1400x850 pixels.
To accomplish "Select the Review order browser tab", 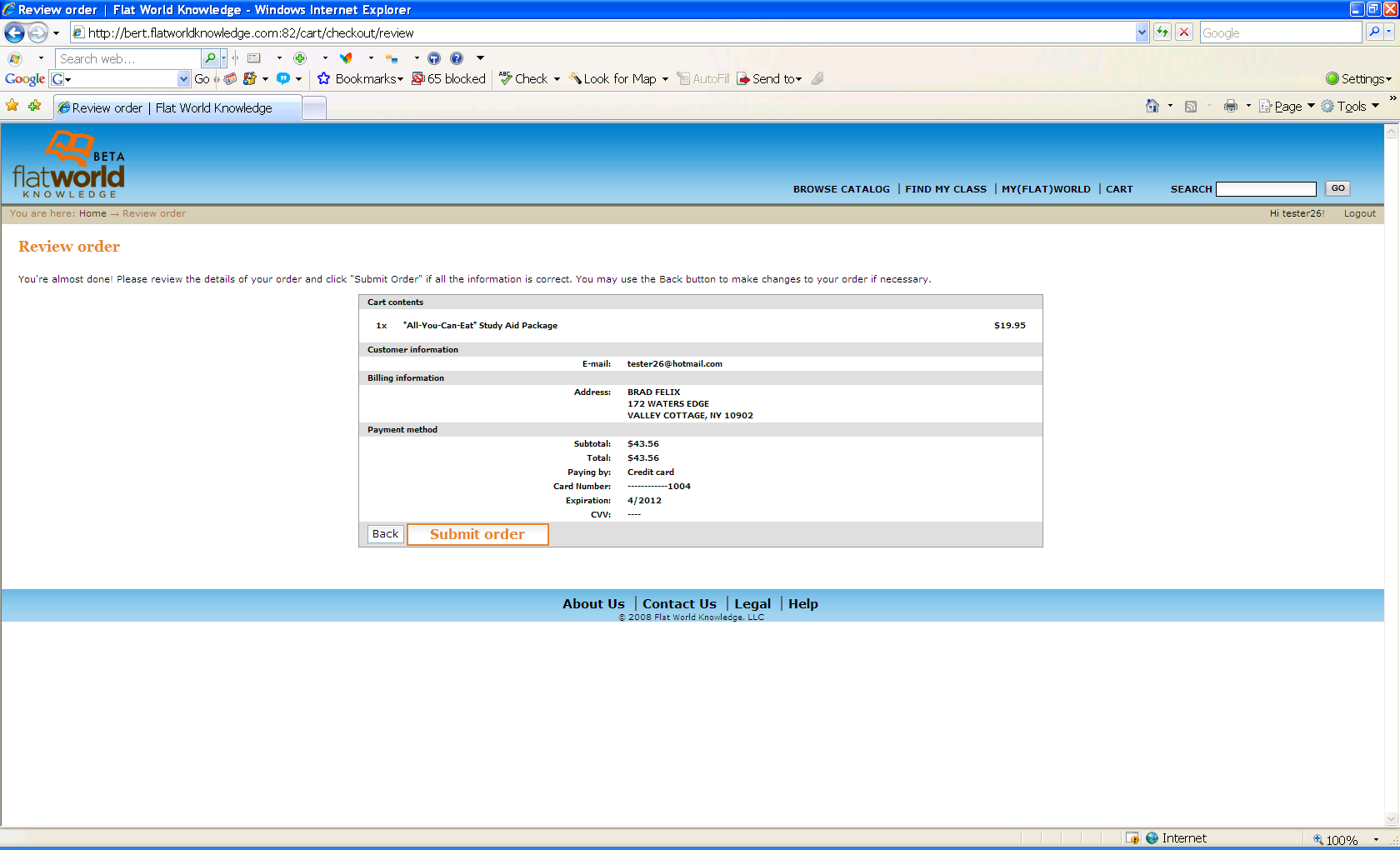I will click(x=177, y=108).
